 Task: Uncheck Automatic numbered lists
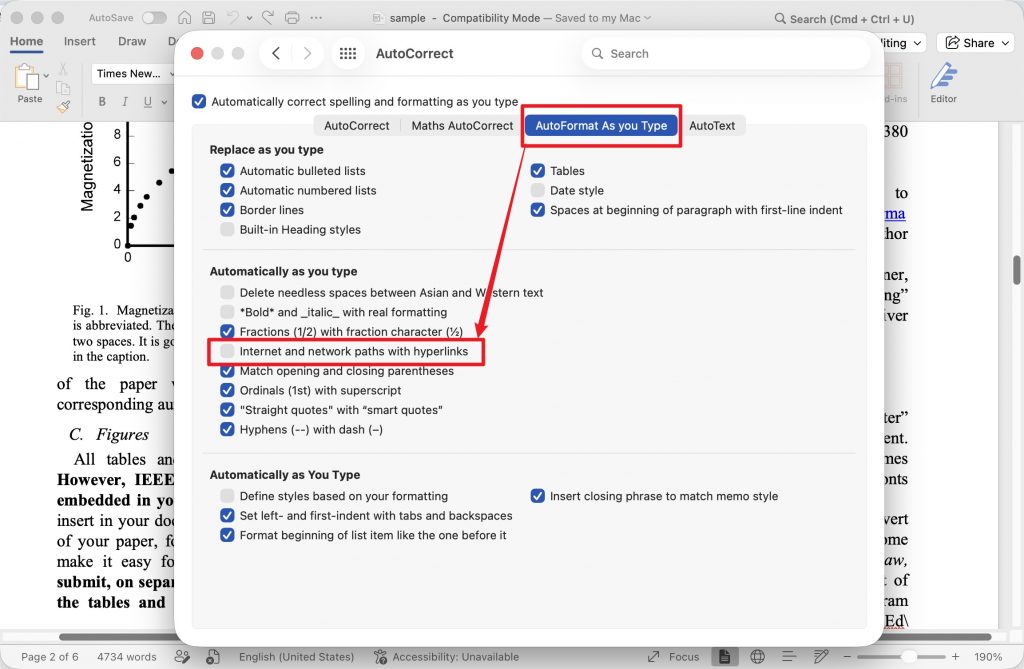[x=227, y=190]
